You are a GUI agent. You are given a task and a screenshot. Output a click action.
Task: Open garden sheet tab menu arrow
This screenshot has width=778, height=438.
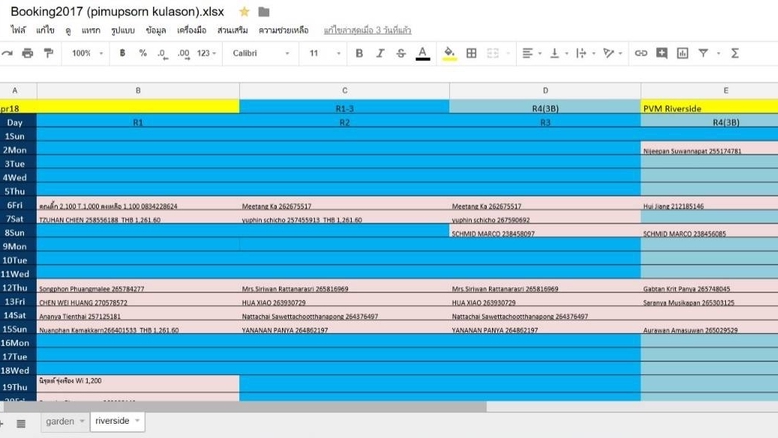(x=82, y=421)
